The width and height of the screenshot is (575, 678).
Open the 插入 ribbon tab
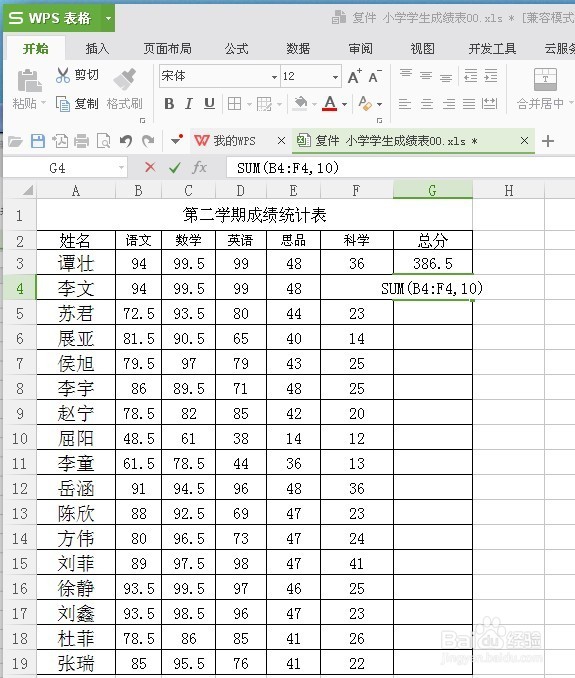pyautogui.click(x=97, y=48)
